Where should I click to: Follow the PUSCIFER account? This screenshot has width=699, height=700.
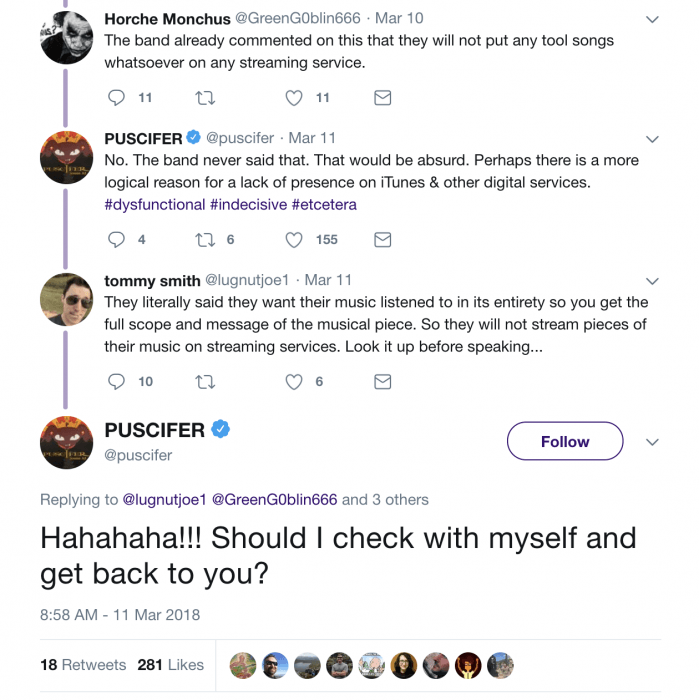point(564,441)
